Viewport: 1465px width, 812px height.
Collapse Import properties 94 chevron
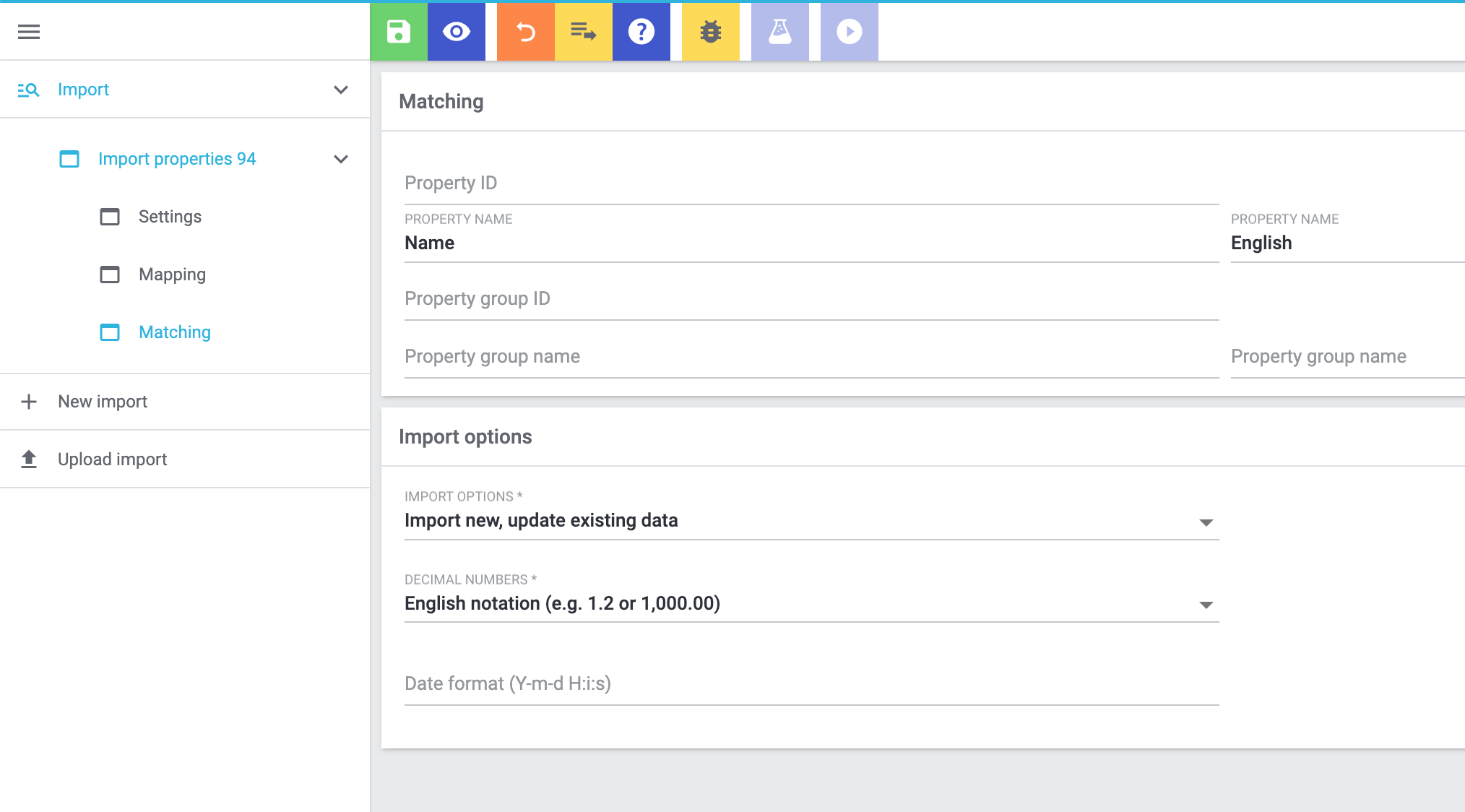point(341,159)
